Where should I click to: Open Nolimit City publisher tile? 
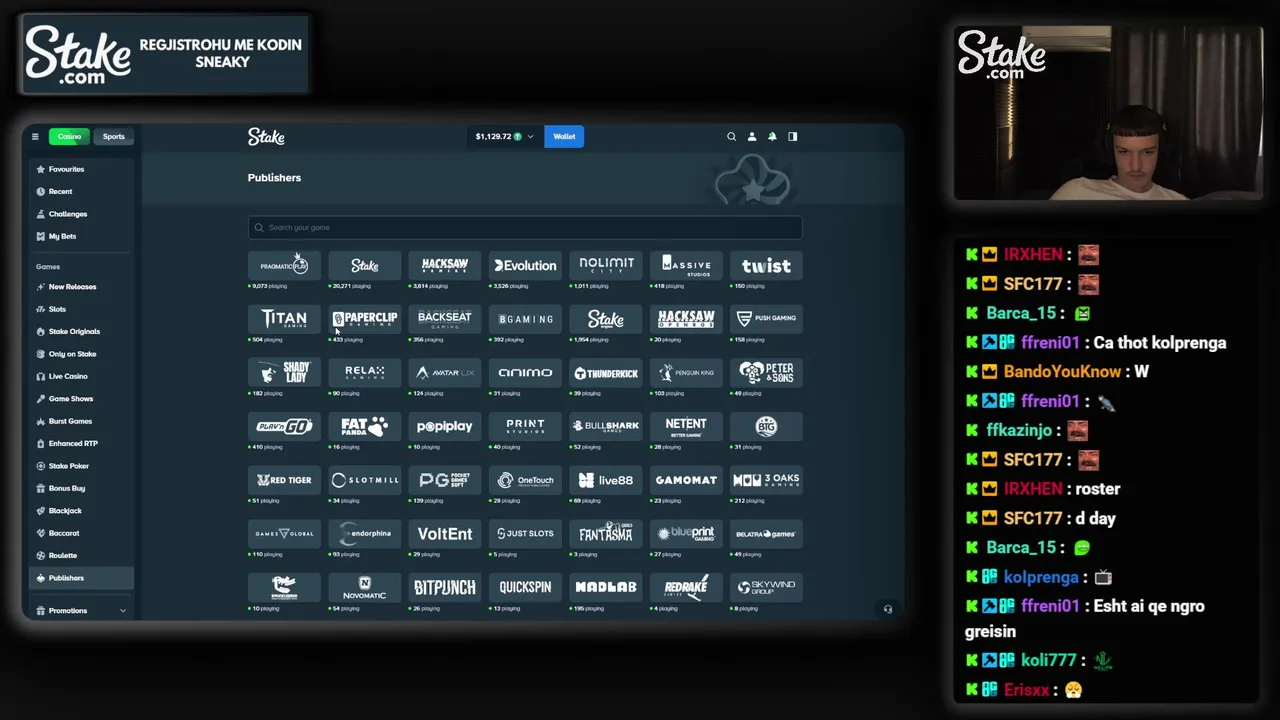tap(606, 266)
